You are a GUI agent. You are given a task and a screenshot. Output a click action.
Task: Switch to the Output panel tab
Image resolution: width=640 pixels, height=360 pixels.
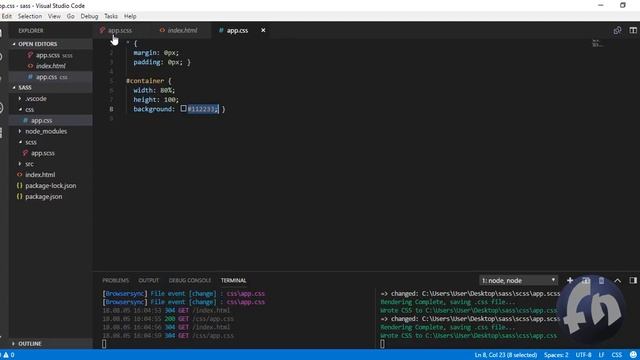pos(149,280)
